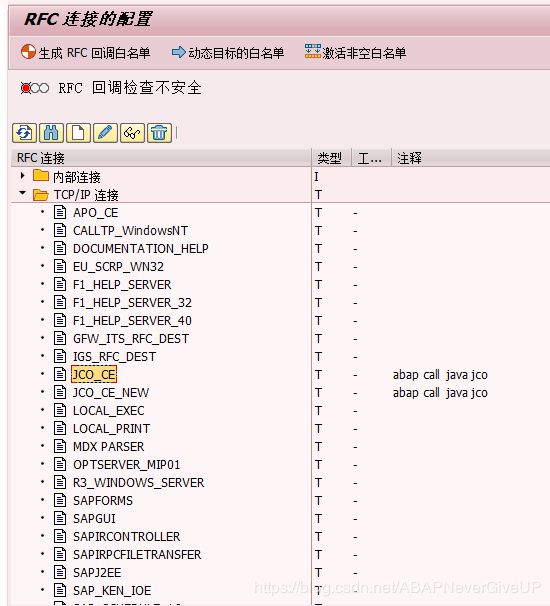
Task: Click the document icon beside JCO_CE_NEW
Action: (60, 392)
